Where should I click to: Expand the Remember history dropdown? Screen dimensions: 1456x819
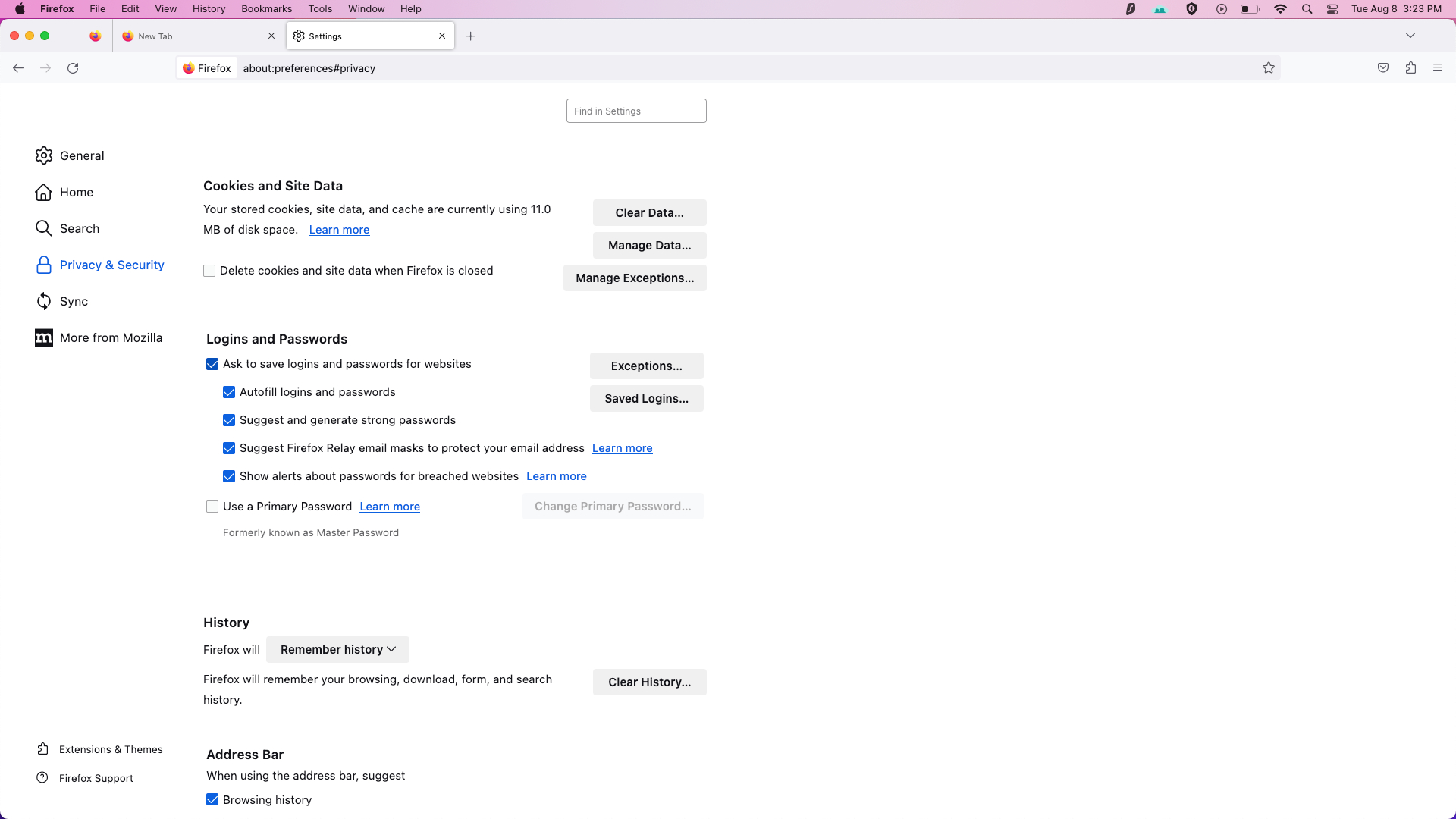[x=337, y=650]
